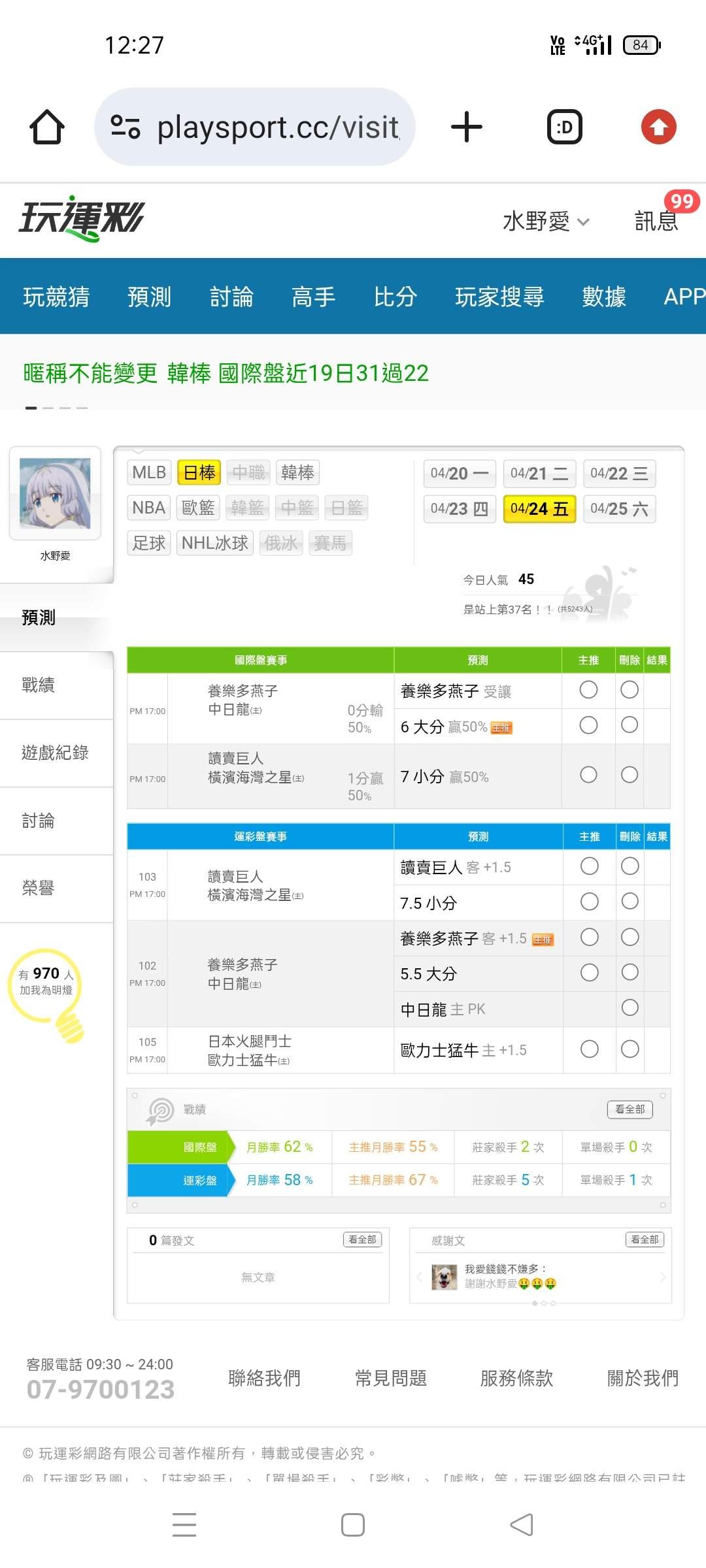
Task: Select 主推 radio for 歐力士猛牛 主 +1.5
Action: pyautogui.click(x=589, y=1049)
